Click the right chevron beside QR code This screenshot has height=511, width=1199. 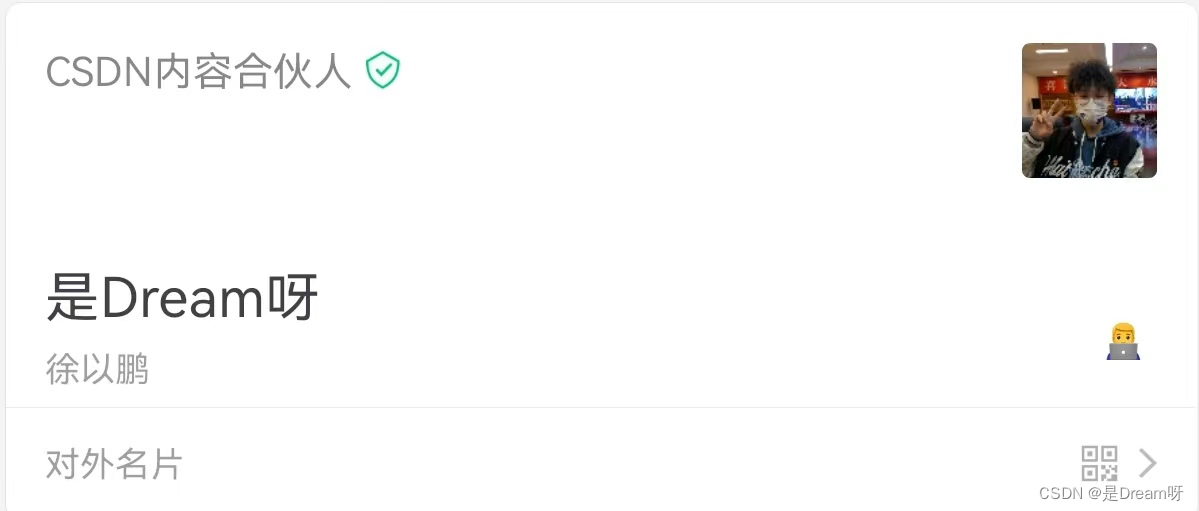coord(1148,463)
